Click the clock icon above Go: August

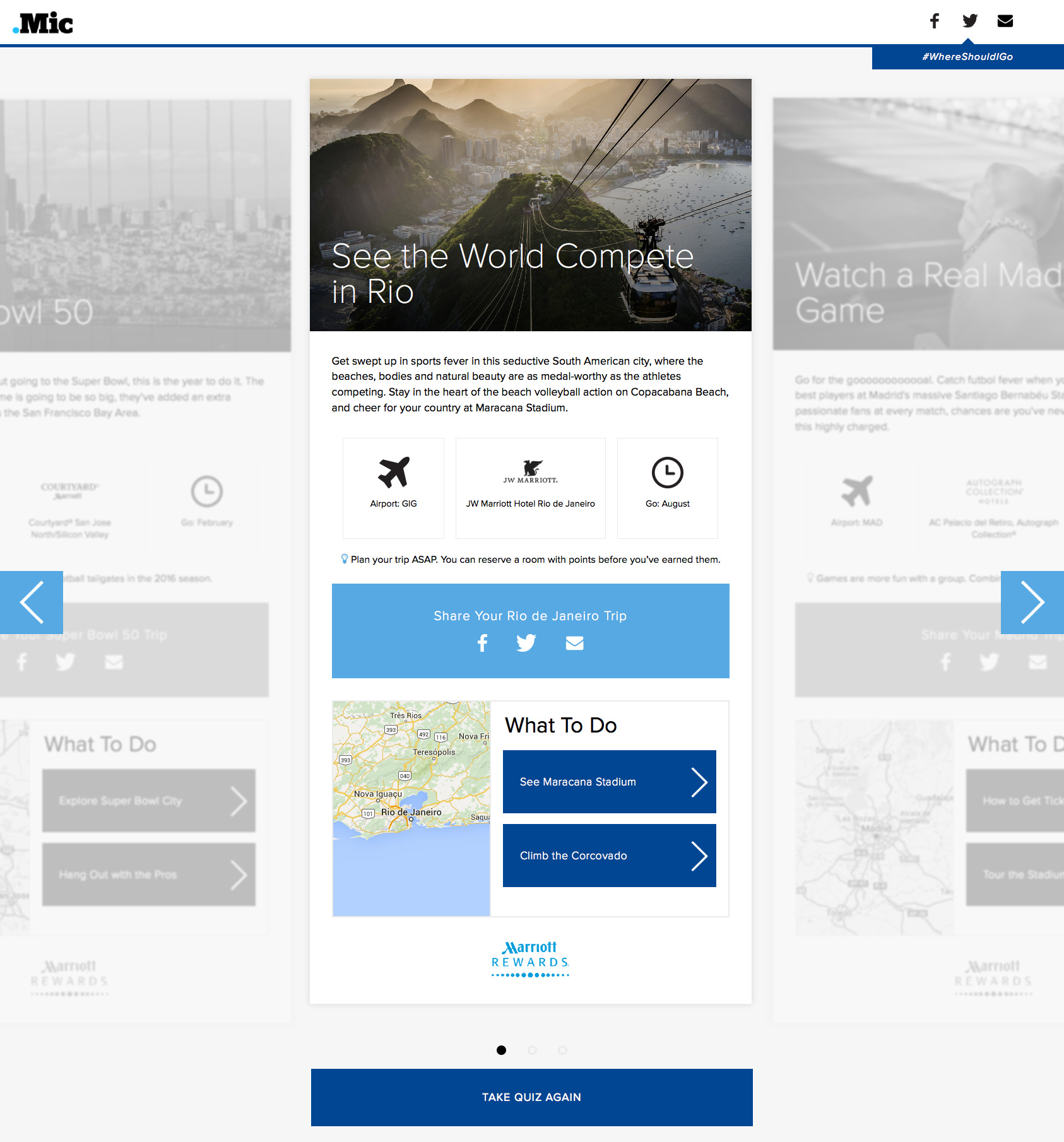[667, 473]
